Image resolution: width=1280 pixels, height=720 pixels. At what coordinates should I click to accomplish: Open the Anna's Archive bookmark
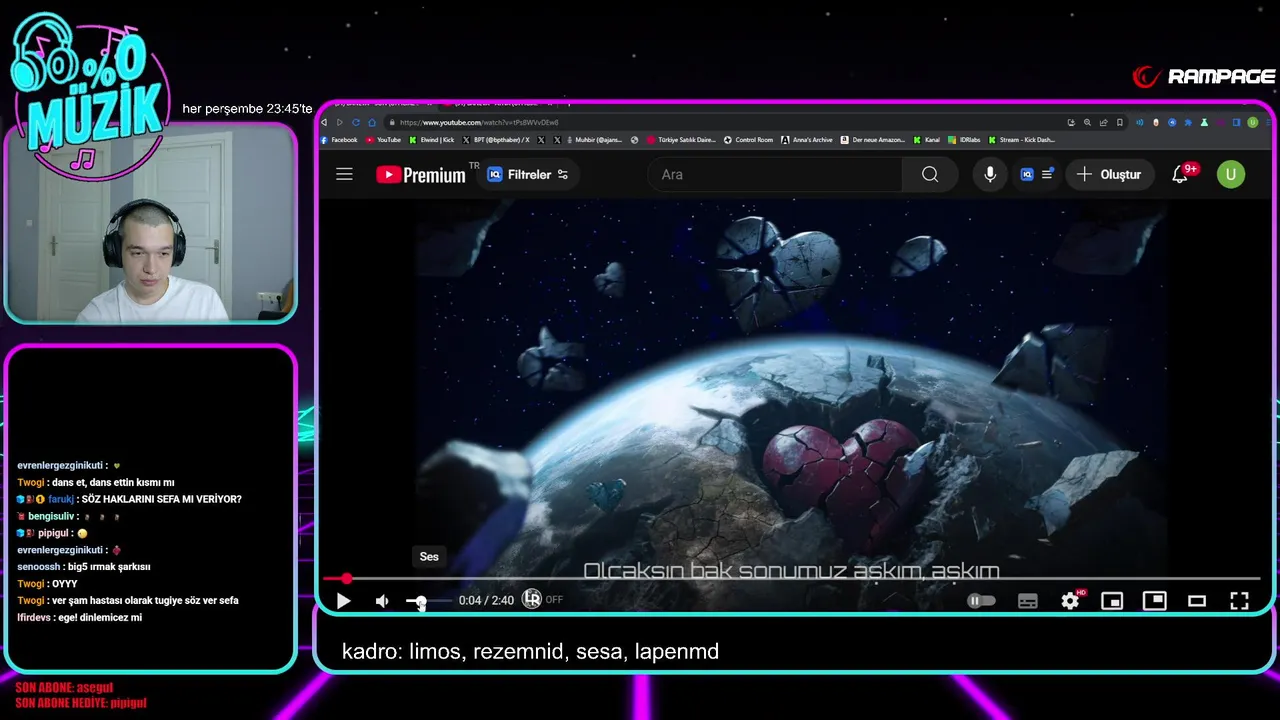[x=807, y=140]
